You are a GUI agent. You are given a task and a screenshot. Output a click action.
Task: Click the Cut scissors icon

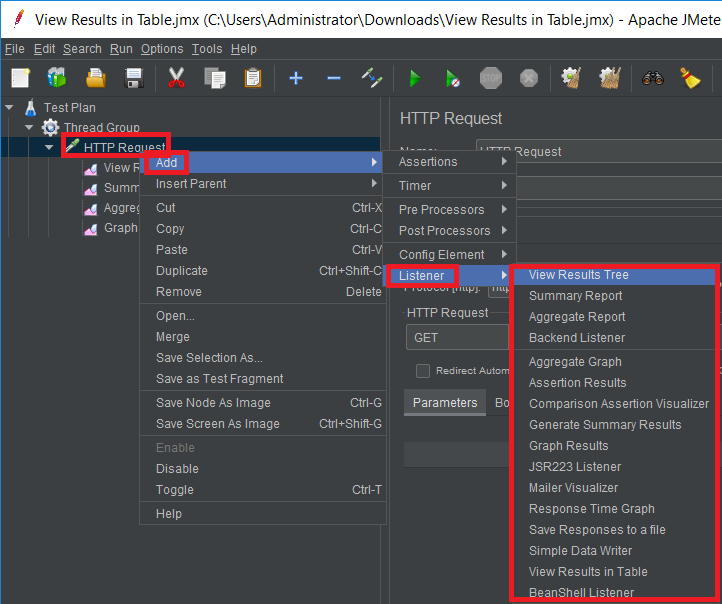176,78
